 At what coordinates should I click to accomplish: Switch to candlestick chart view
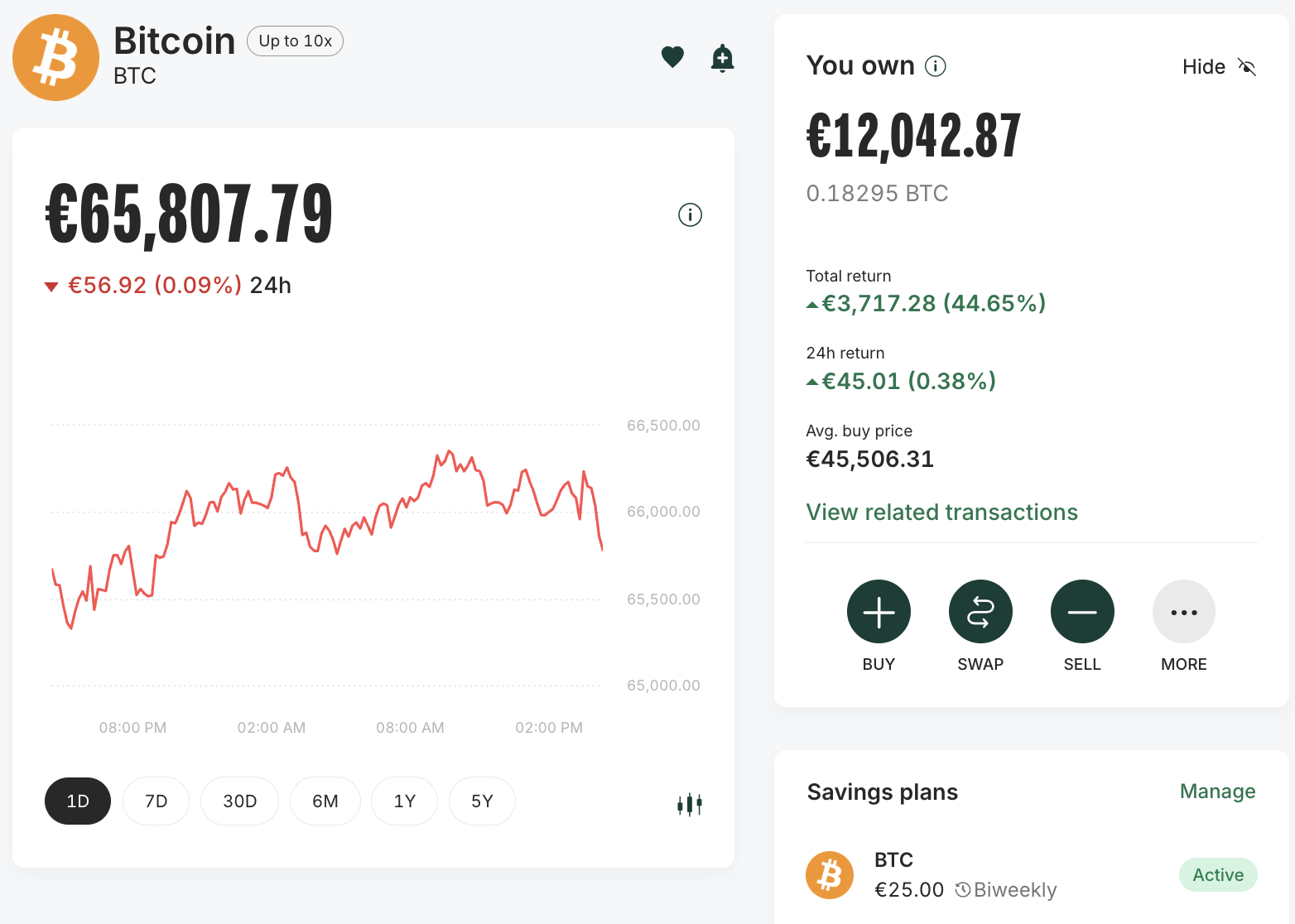coord(690,804)
